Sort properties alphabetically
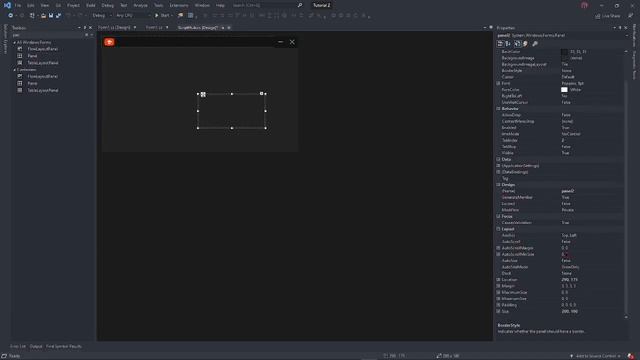Screen dimensions: 640x360 pyautogui.click(x=508, y=44)
